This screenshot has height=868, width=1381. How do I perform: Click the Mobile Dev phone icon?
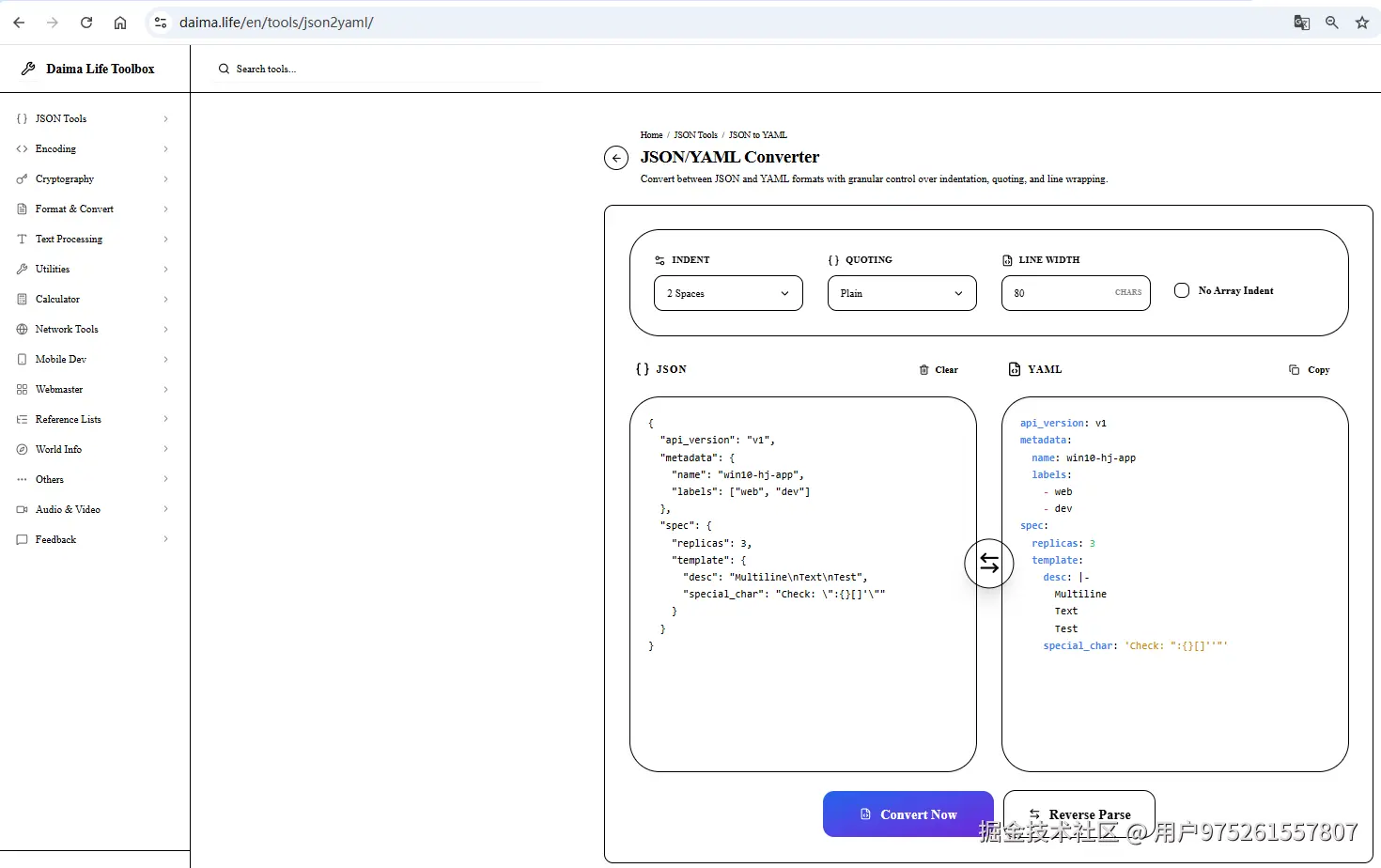click(x=22, y=359)
